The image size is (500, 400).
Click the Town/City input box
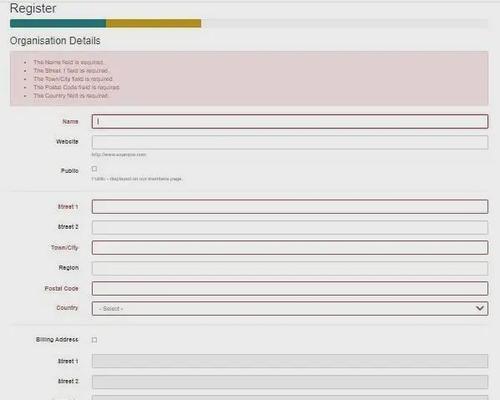tap(290, 248)
